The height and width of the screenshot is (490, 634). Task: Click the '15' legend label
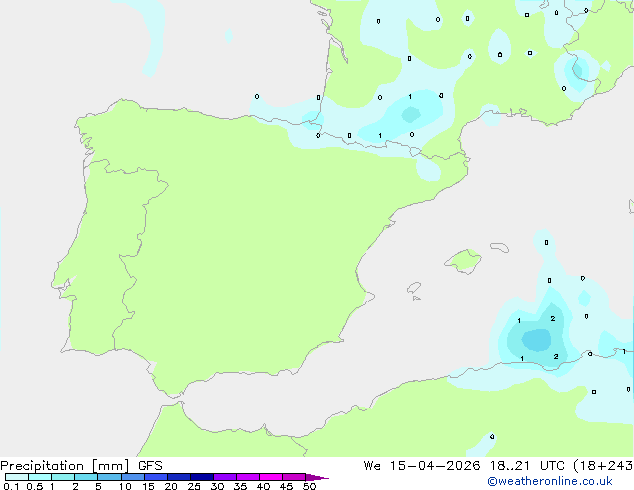click(148, 486)
